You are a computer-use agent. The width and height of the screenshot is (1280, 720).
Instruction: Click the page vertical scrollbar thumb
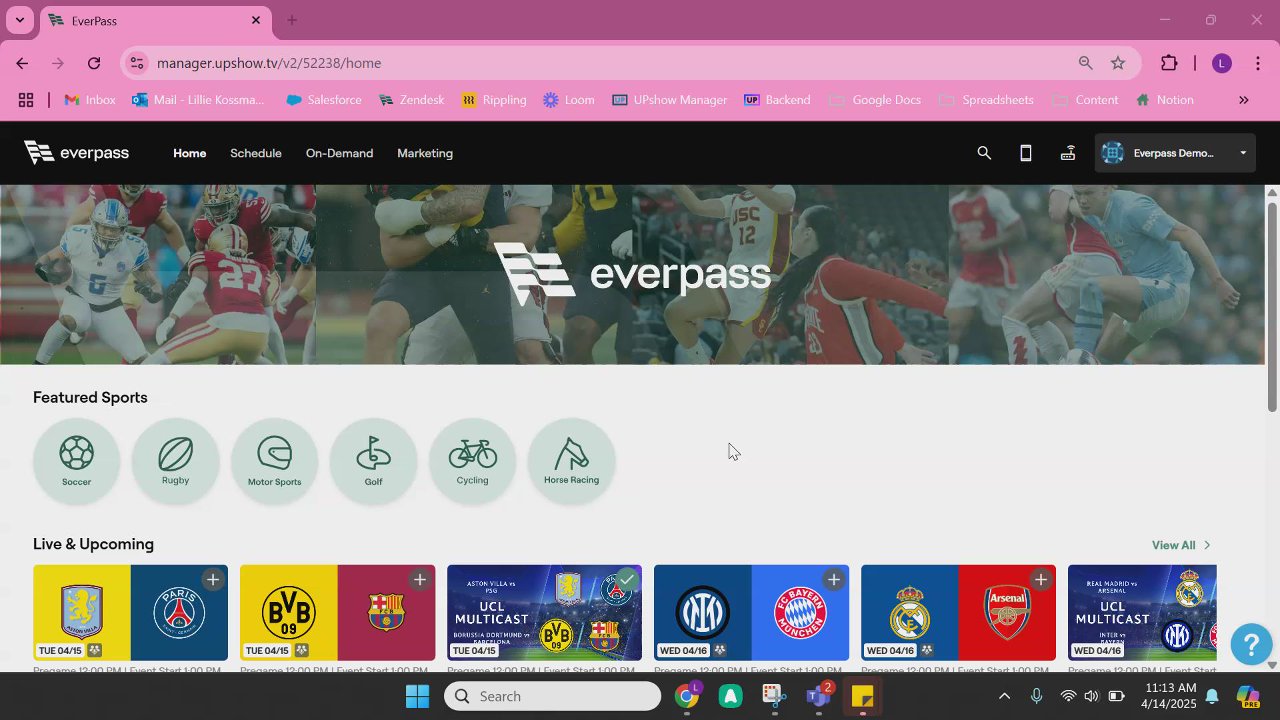coord(1272,305)
